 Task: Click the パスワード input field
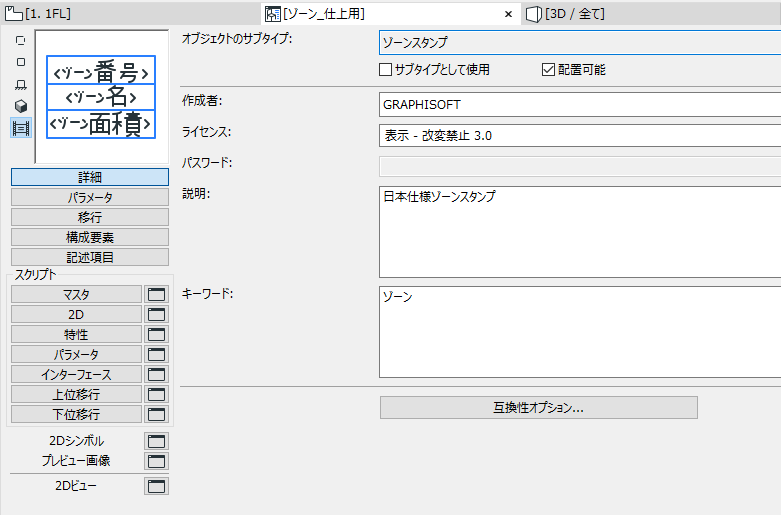pos(580,166)
